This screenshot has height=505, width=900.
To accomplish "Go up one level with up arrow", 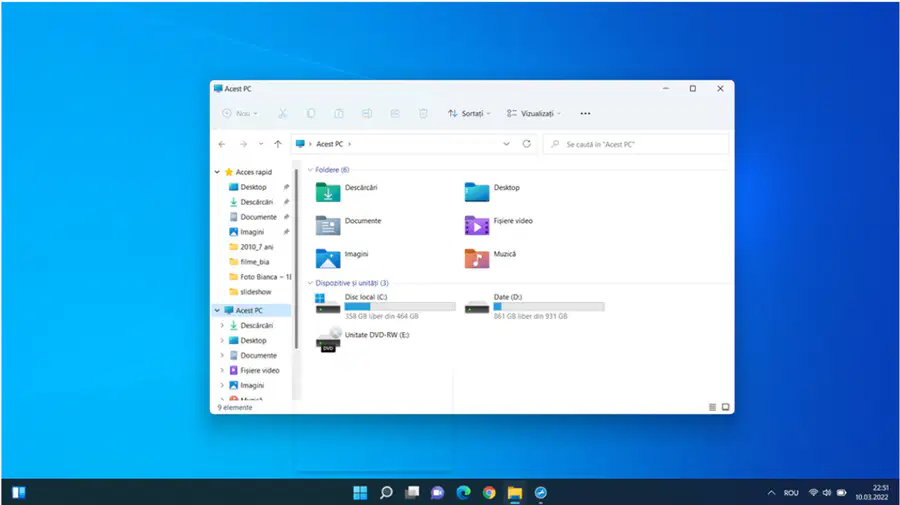I will [x=278, y=144].
